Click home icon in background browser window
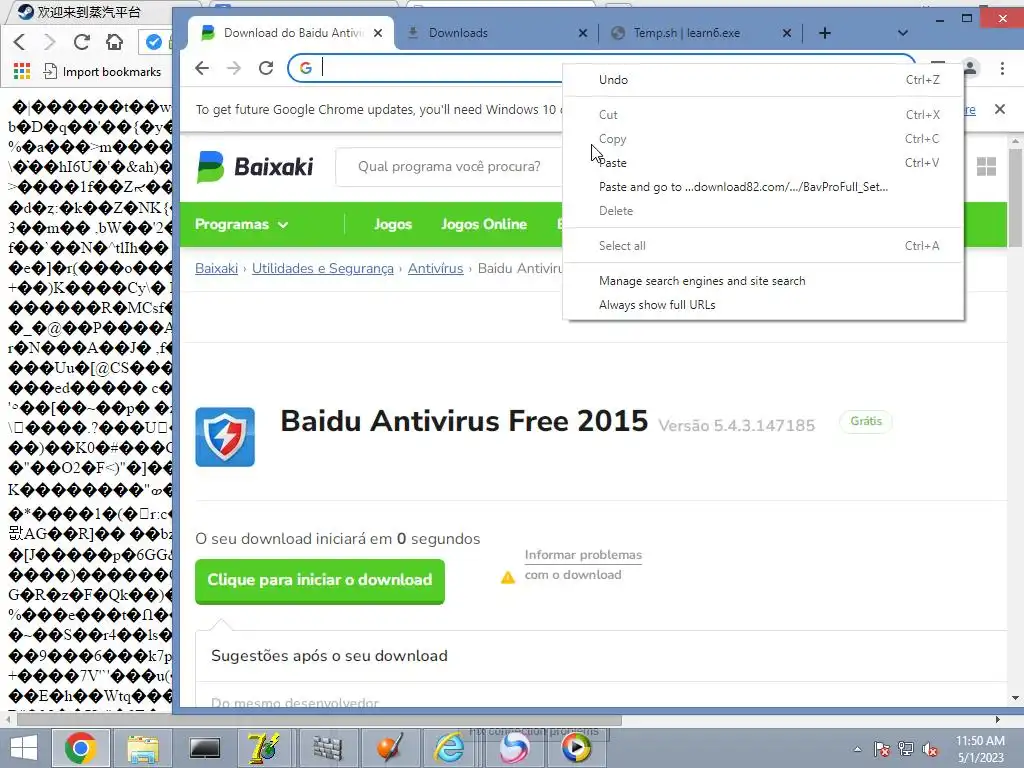The width and height of the screenshot is (1024, 768). coord(114,42)
